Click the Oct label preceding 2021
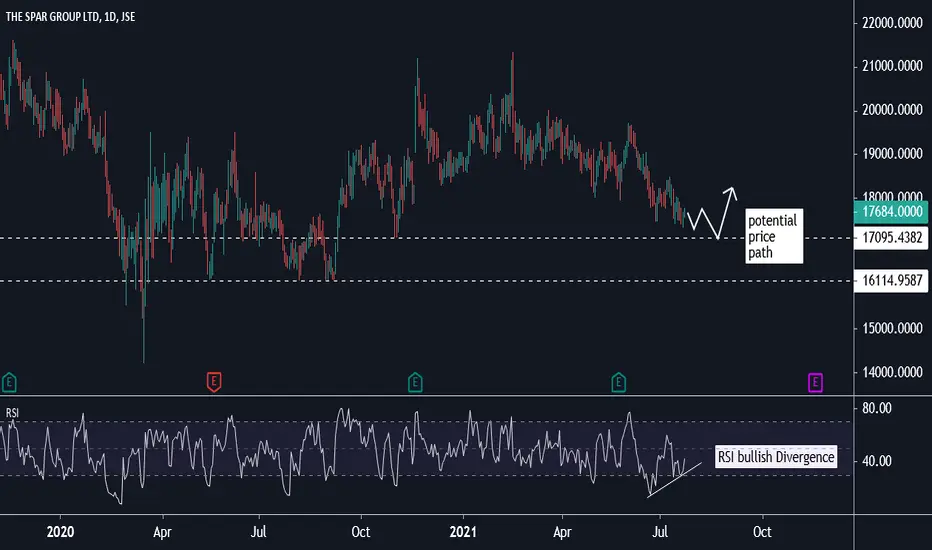Screen dimensions: 932x550 [x=361, y=532]
